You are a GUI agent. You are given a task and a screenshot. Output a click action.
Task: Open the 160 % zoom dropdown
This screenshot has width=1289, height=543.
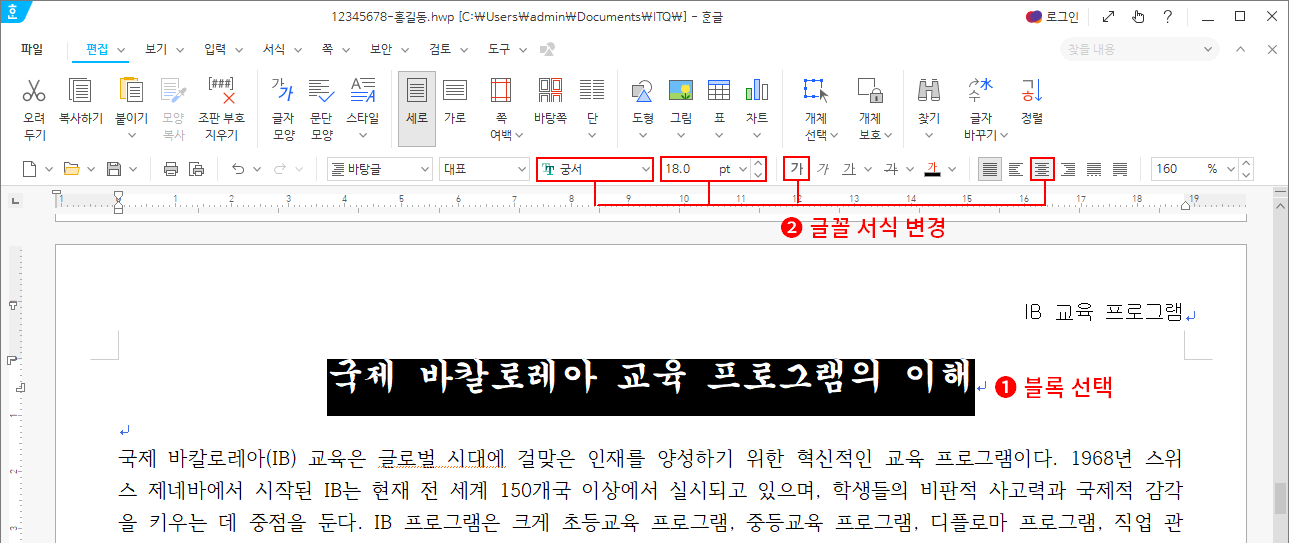(x=1231, y=169)
